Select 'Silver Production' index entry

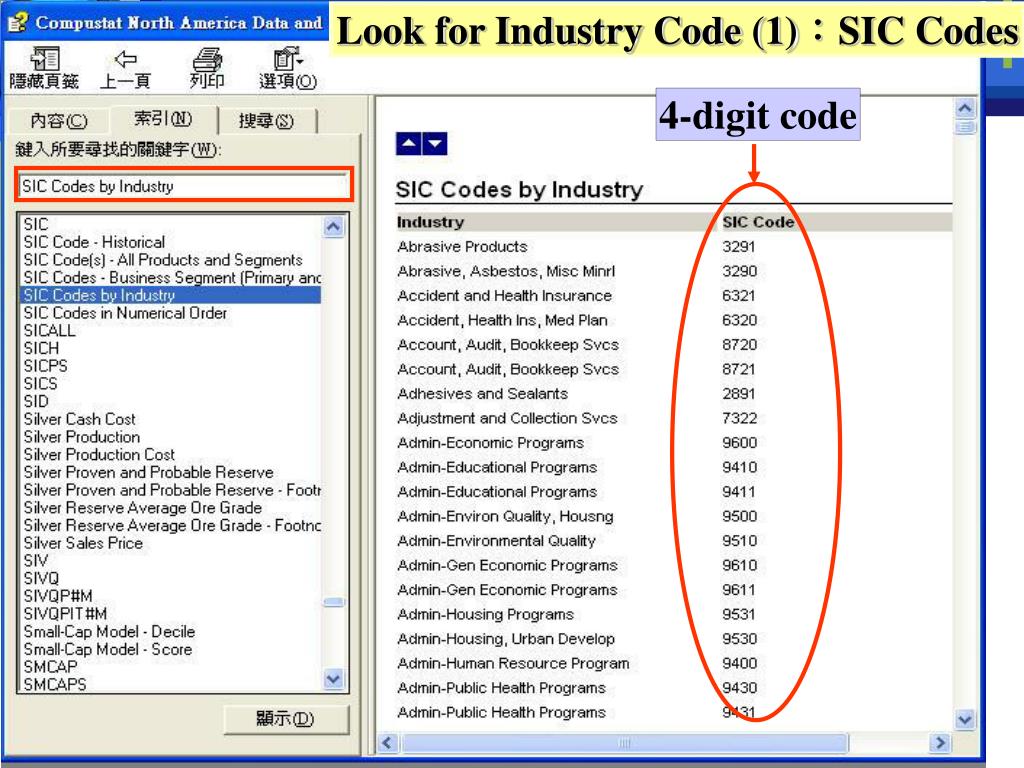[82, 437]
